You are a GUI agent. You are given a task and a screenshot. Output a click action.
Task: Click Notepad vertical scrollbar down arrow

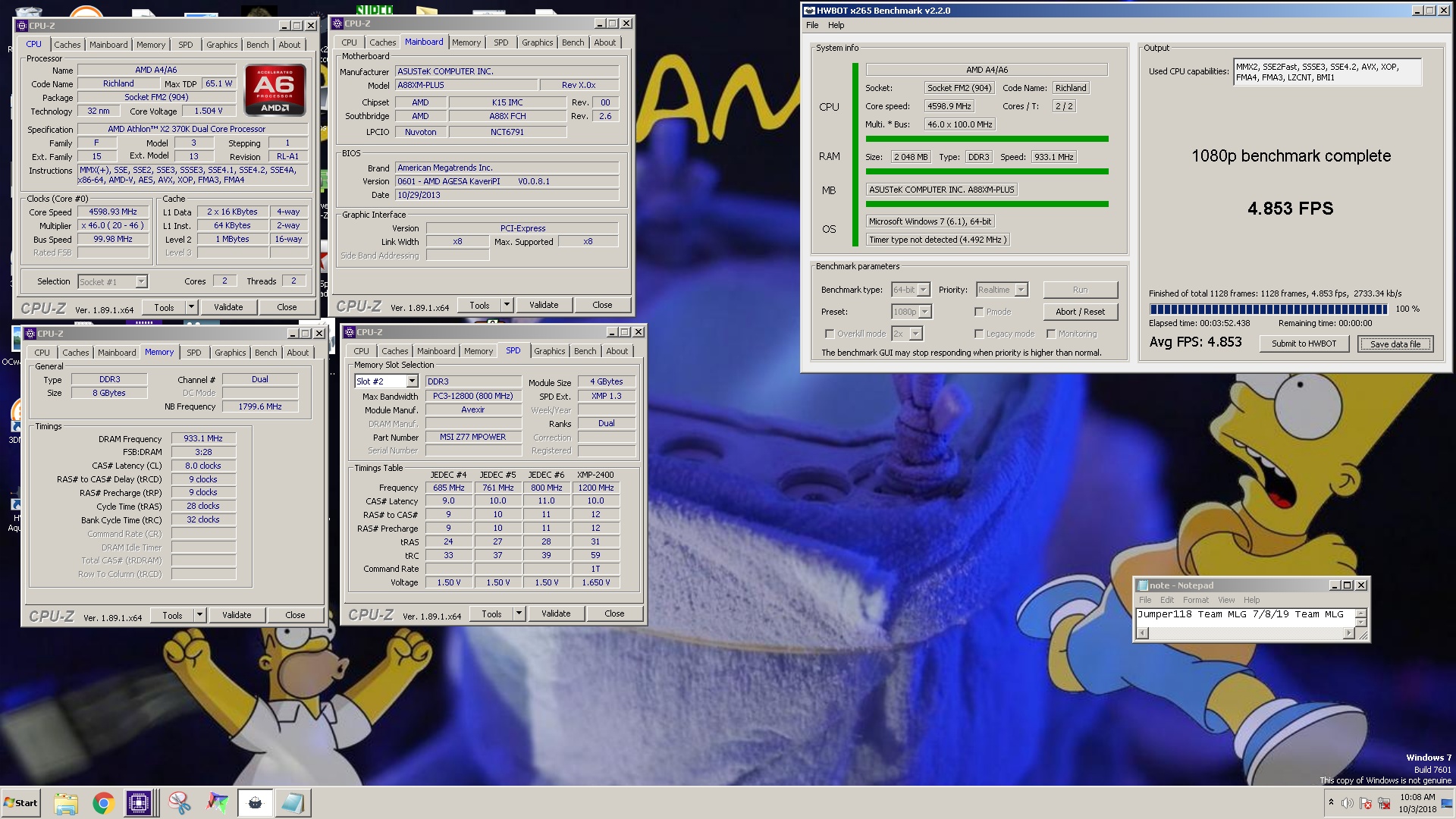point(1361,623)
